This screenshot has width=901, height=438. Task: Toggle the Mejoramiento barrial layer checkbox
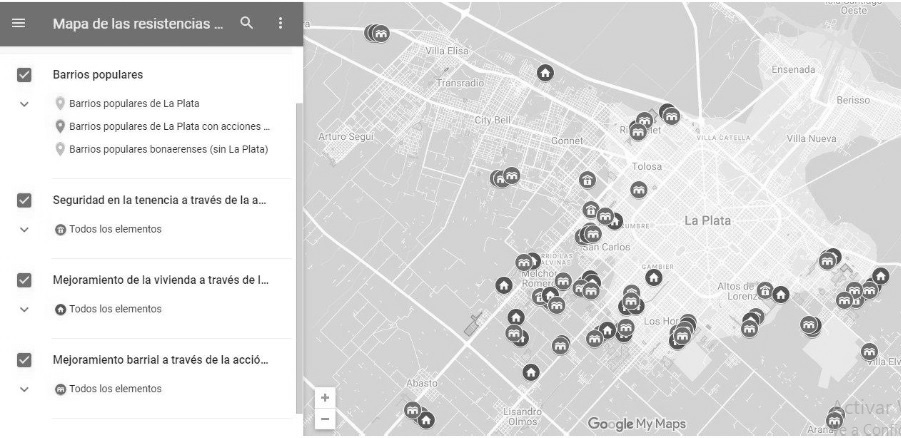tap(25, 360)
